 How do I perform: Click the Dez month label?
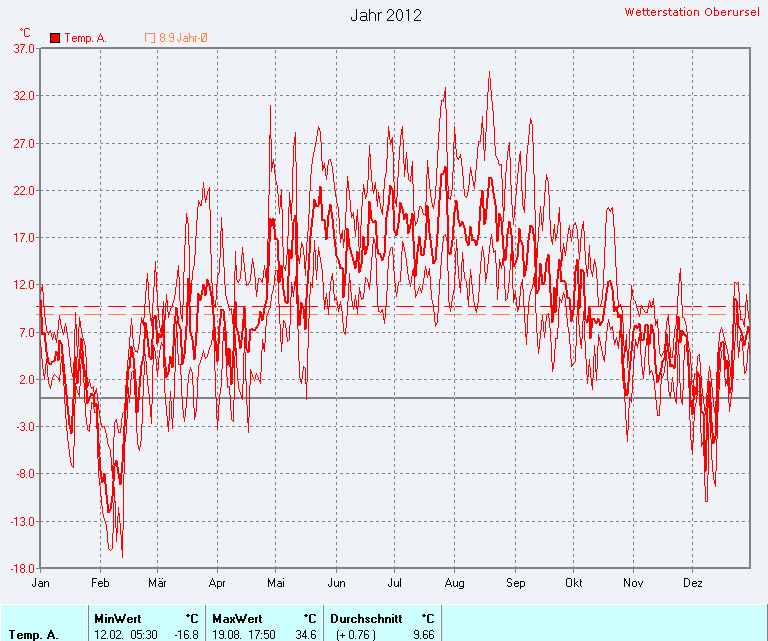tap(693, 583)
